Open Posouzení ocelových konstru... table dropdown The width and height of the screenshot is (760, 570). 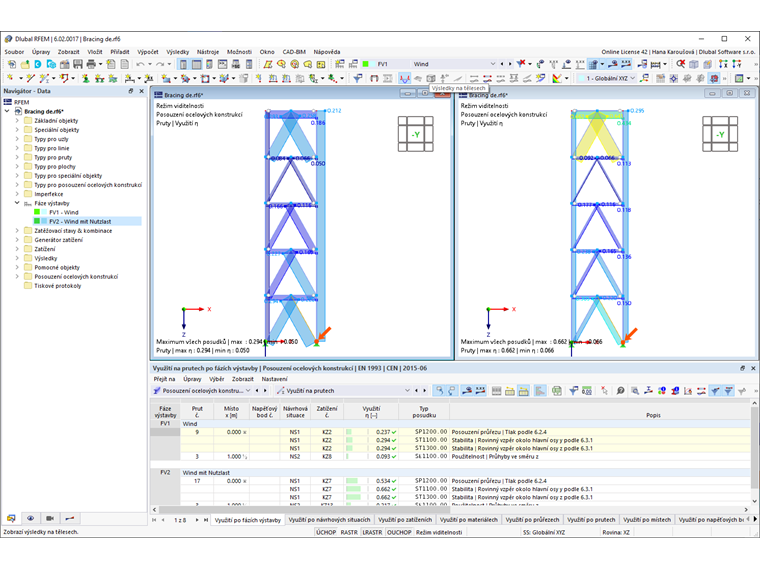point(248,391)
